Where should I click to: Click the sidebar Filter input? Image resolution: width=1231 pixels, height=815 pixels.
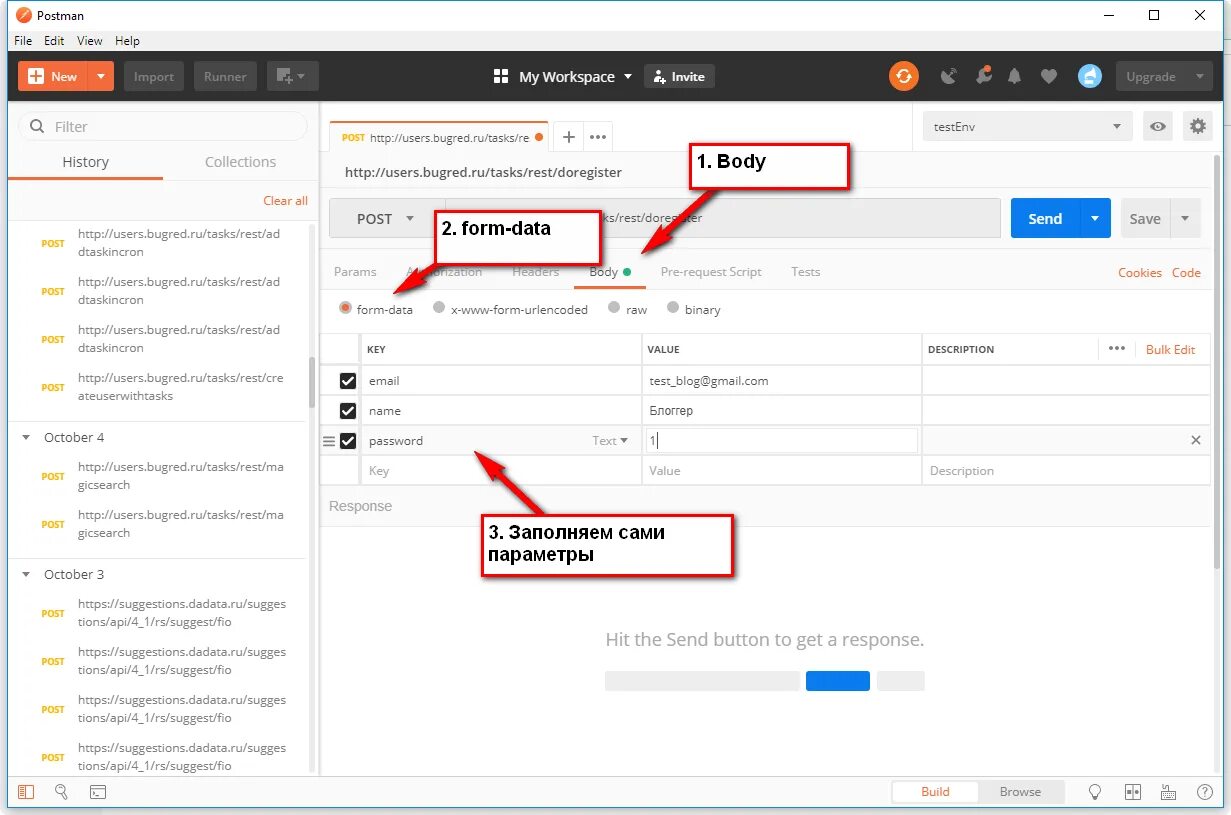tap(163, 127)
